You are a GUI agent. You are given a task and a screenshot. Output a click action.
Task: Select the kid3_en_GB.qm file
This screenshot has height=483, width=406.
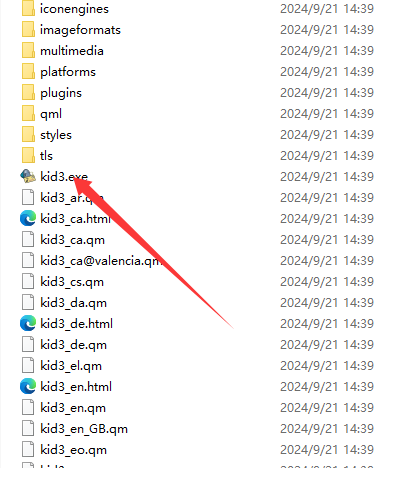(x=84, y=429)
